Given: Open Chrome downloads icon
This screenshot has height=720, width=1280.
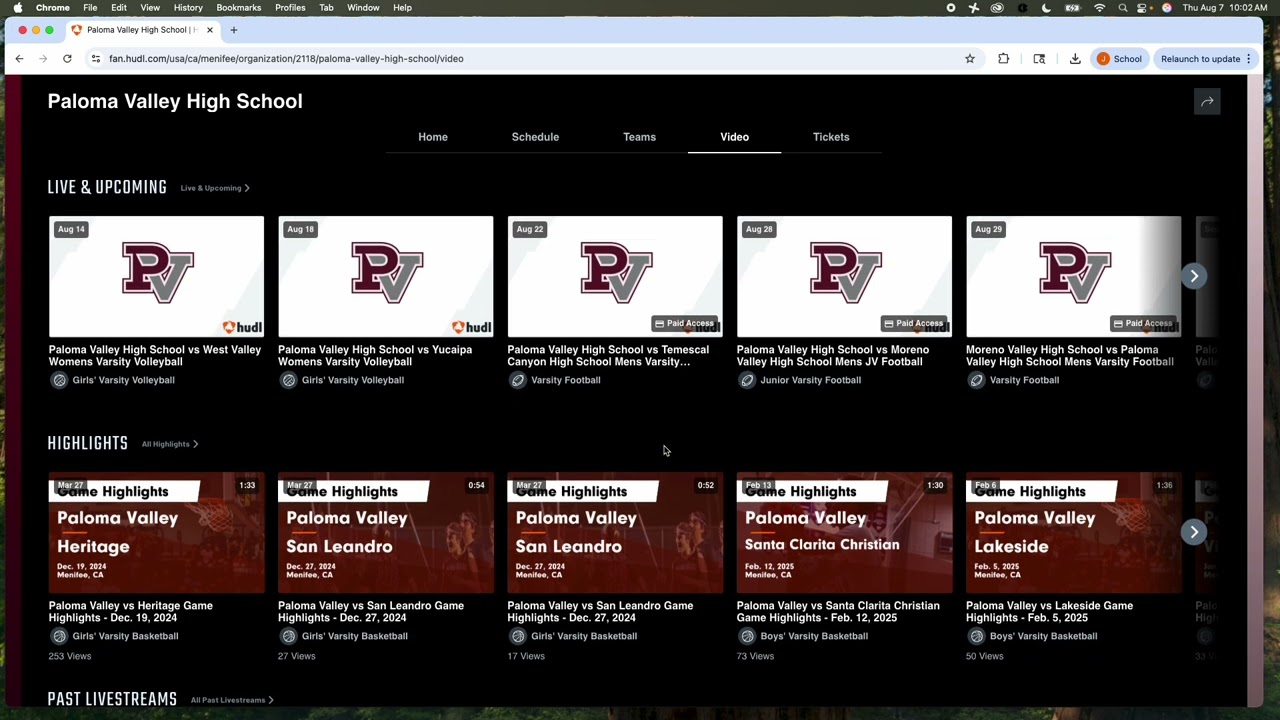Looking at the screenshot, I should tap(1075, 59).
